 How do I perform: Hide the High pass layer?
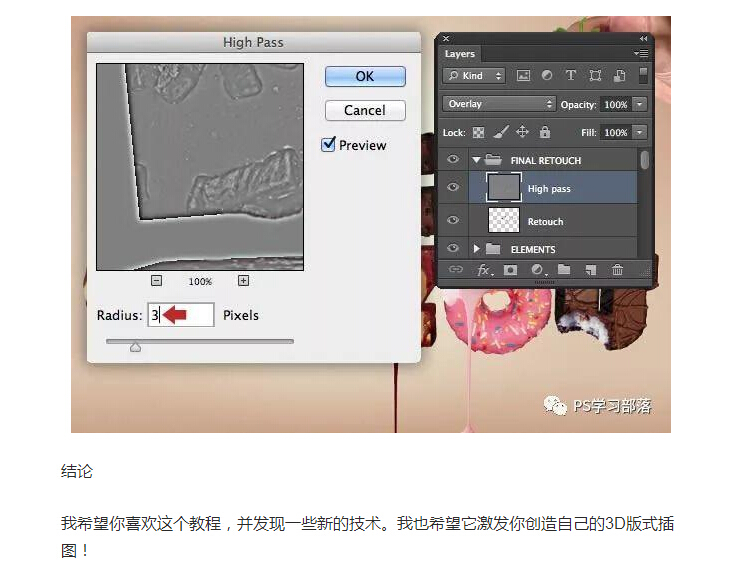click(x=453, y=187)
